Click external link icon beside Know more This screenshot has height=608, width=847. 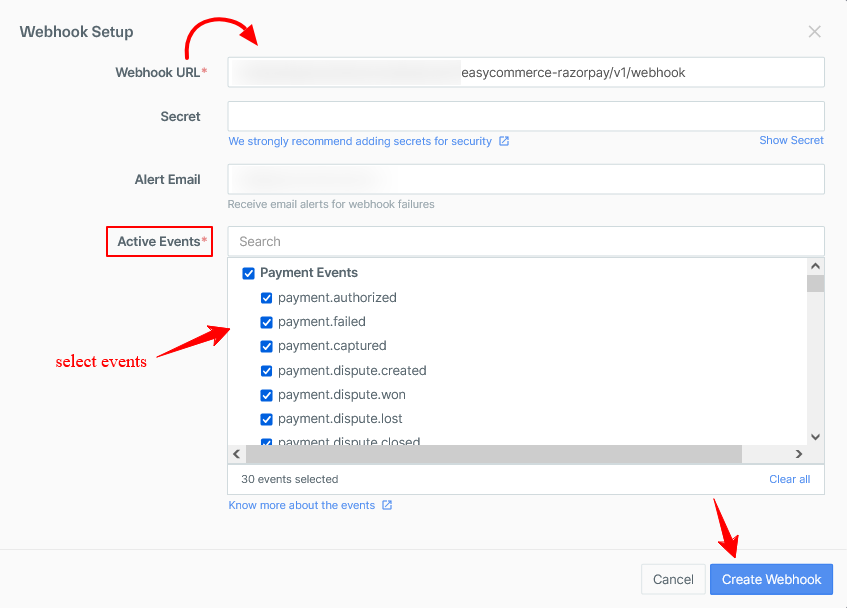click(387, 505)
